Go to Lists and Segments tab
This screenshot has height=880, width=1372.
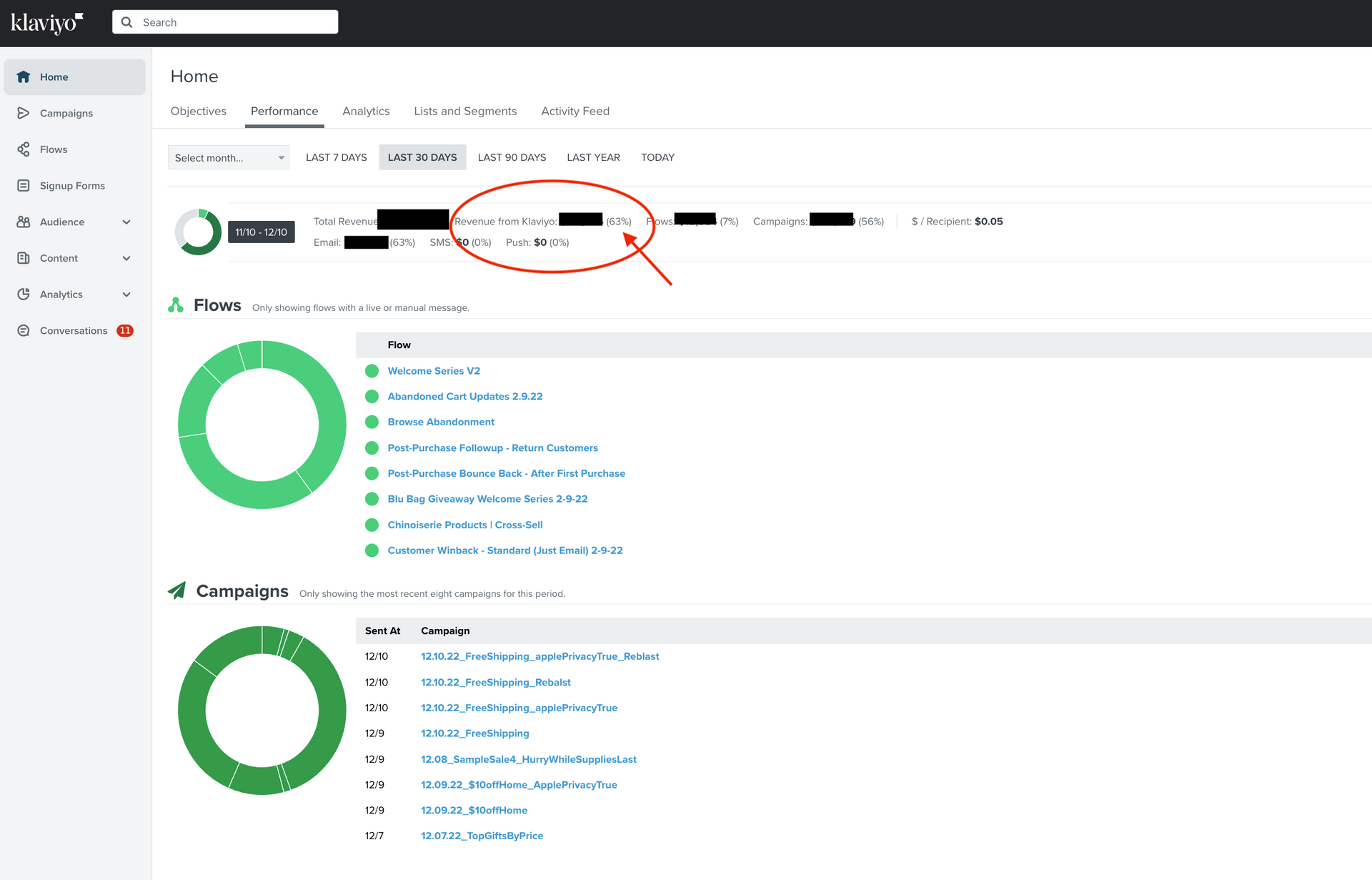(465, 111)
